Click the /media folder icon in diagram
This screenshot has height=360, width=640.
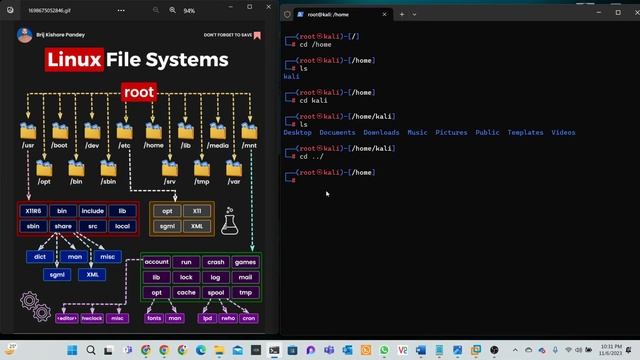(218, 131)
